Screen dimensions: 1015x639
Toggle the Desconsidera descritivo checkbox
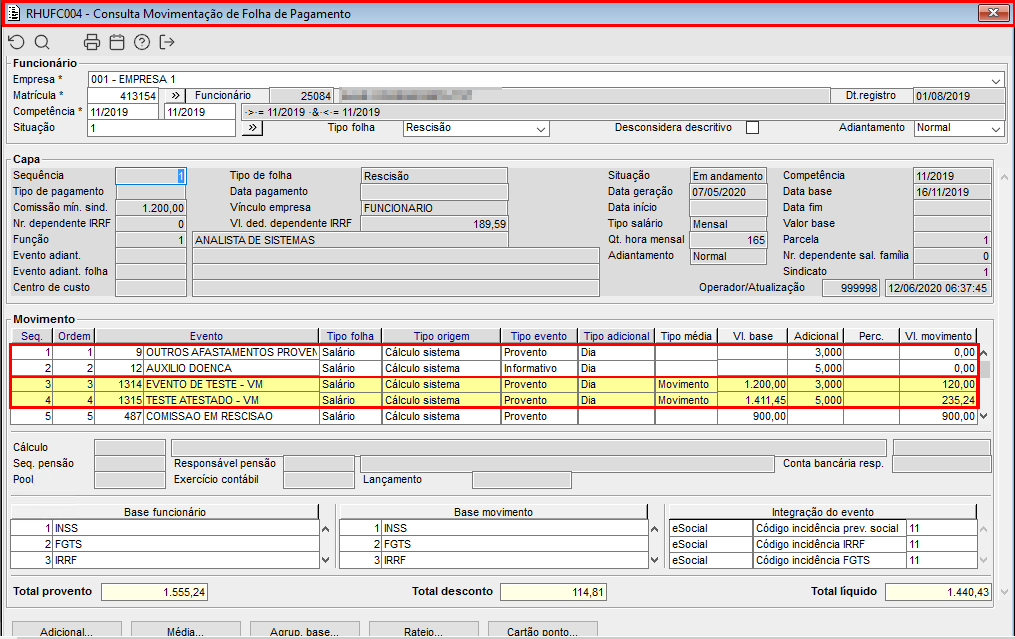pos(752,128)
